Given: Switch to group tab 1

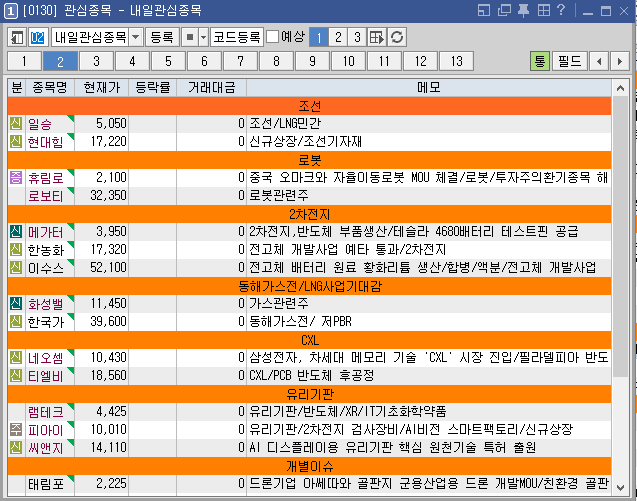Looking at the screenshot, I should click(24, 61).
